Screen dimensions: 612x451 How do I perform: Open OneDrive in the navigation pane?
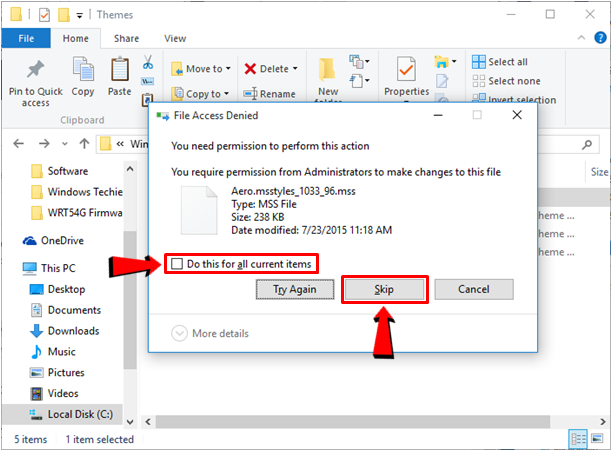pyautogui.click(x=53, y=241)
